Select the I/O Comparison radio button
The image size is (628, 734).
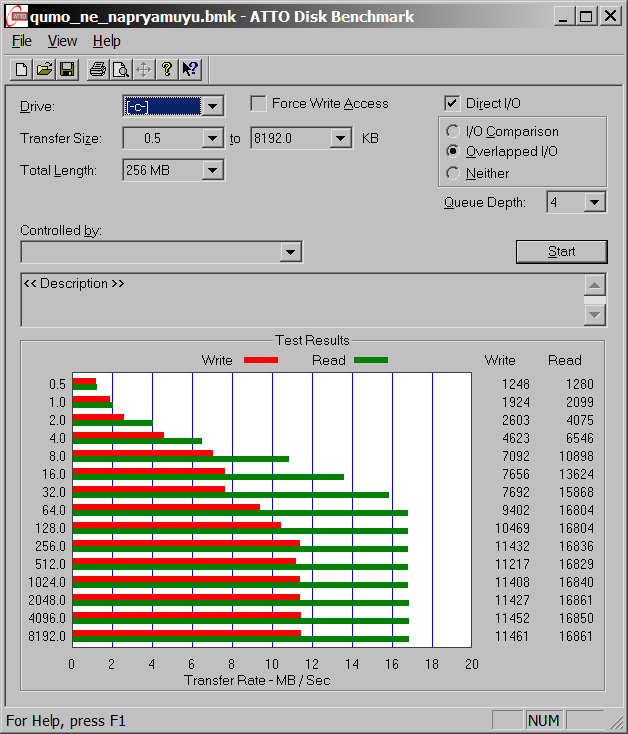click(453, 131)
